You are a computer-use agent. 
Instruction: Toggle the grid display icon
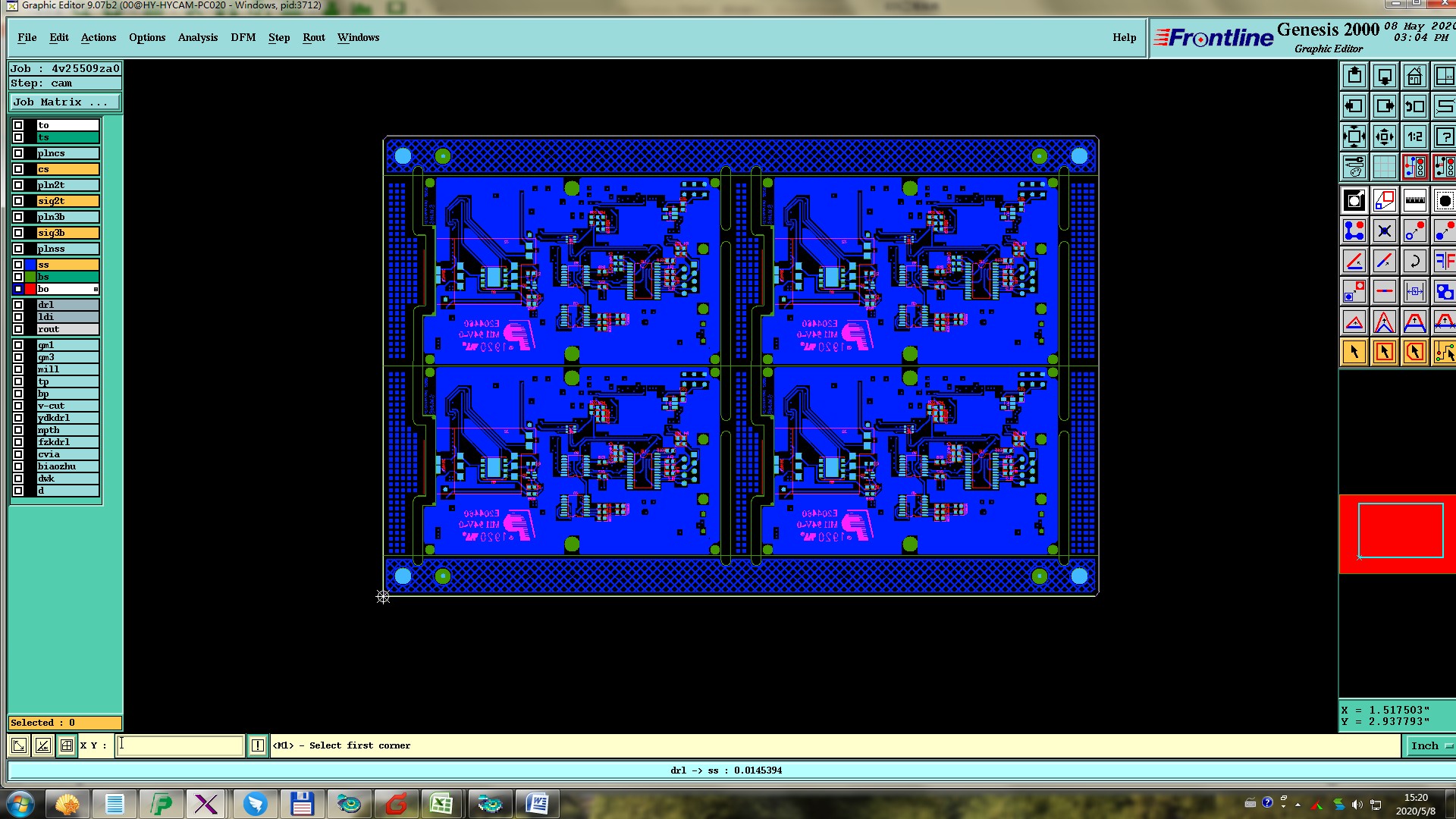[1385, 166]
